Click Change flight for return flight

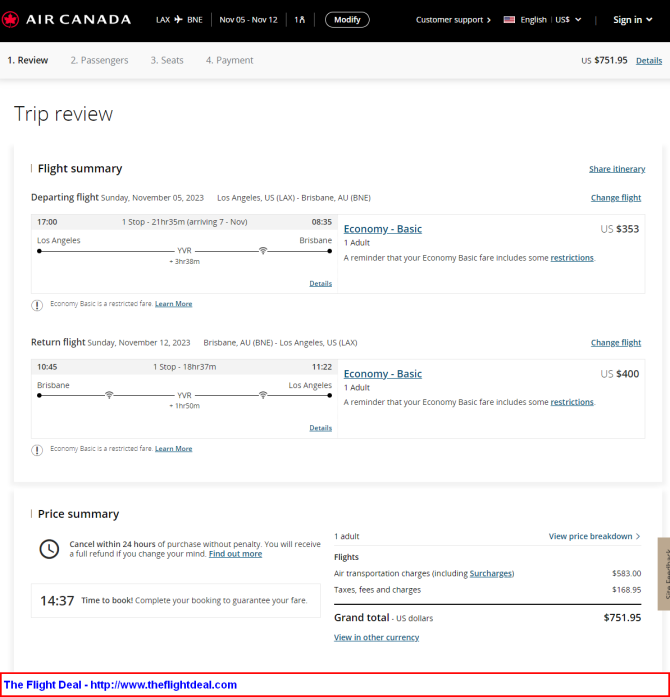pos(616,342)
